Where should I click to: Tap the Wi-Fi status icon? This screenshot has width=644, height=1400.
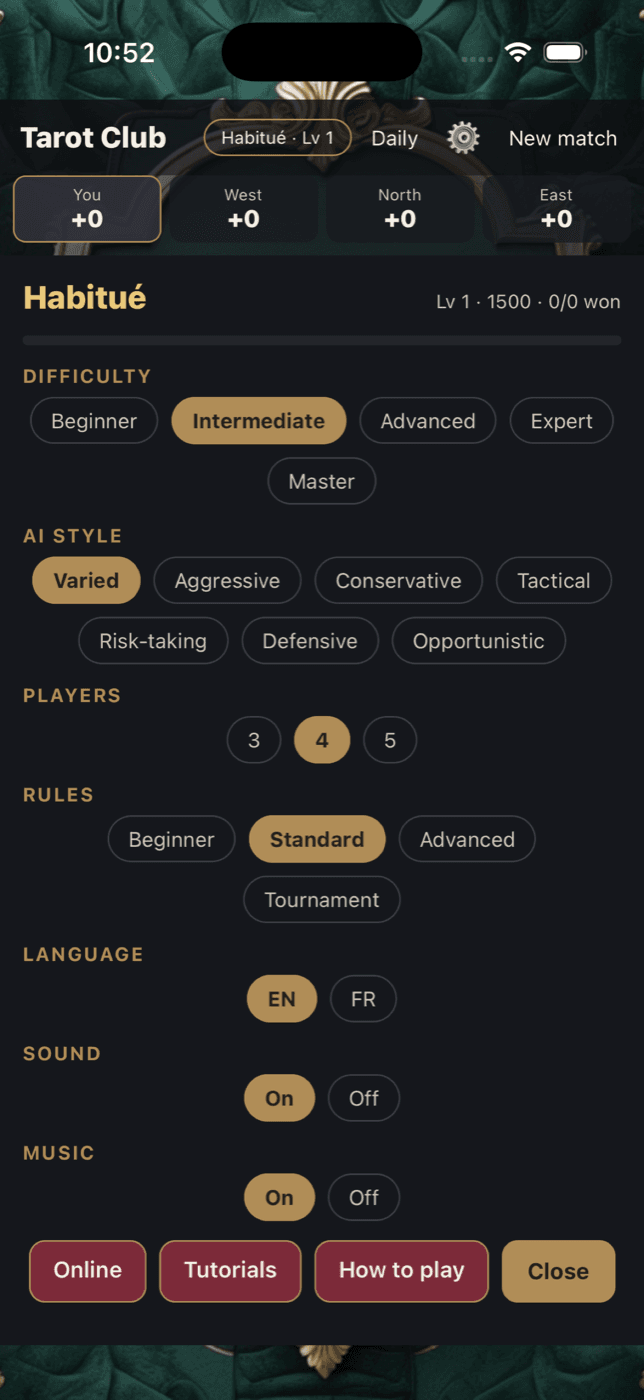point(517,52)
